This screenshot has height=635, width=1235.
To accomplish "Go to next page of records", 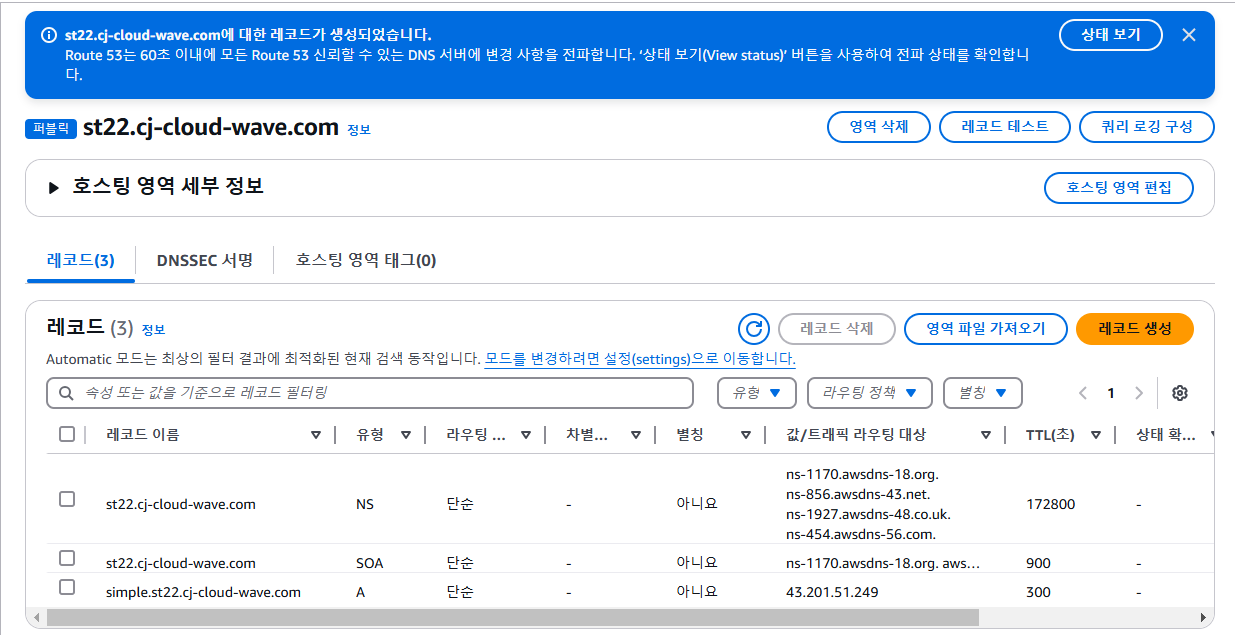I will (x=1138, y=393).
